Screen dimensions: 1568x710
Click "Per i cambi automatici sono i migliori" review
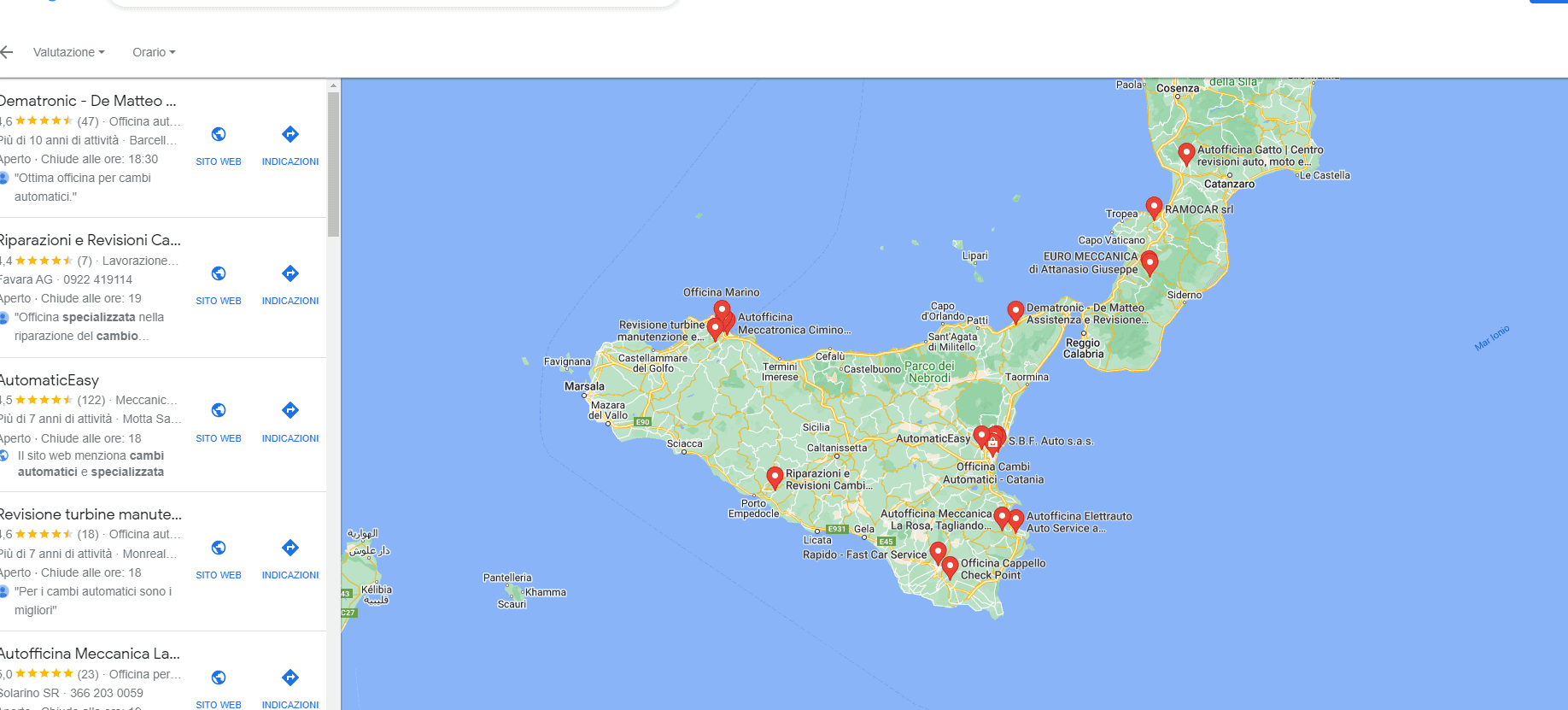pos(93,601)
